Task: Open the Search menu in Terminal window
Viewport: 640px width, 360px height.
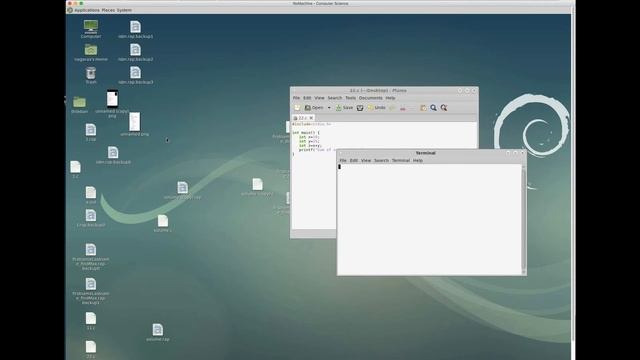Action: pos(381,160)
